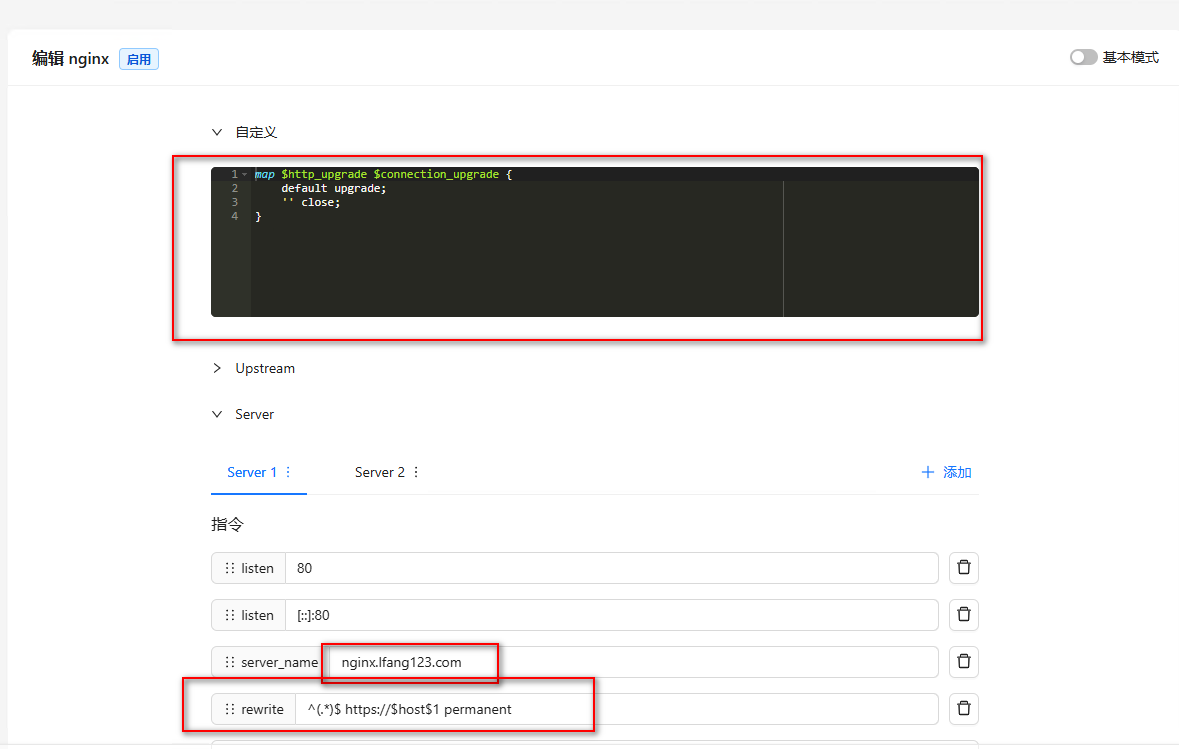Toggle the 基本模式 switch
1179x749 pixels.
(x=1083, y=58)
